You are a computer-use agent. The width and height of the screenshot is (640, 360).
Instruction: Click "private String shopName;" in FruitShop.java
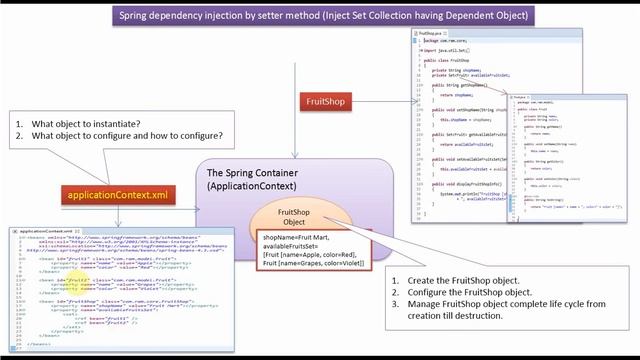pyautogui.click(x=457, y=70)
